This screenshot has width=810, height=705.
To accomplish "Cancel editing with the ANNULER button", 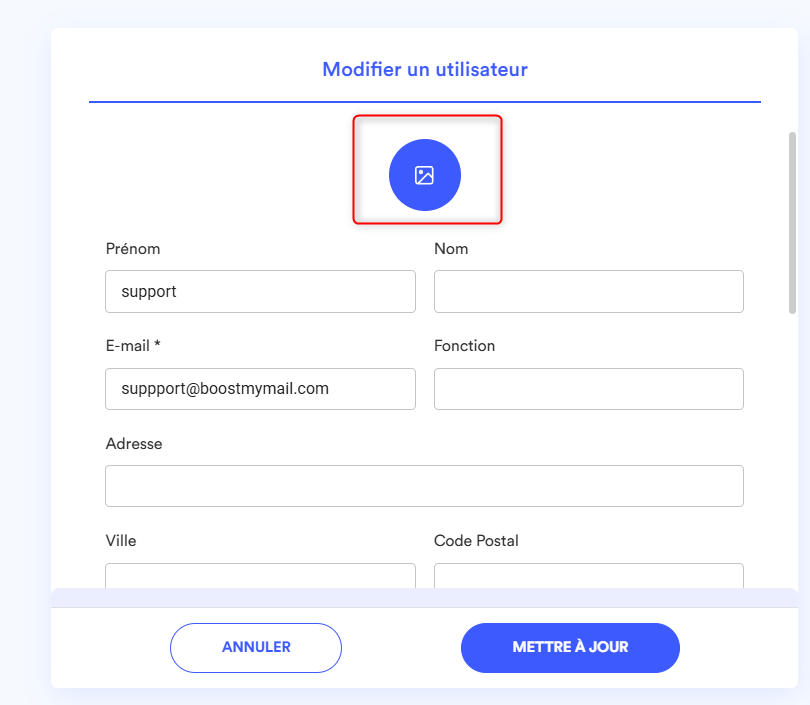I will pos(256,648).
